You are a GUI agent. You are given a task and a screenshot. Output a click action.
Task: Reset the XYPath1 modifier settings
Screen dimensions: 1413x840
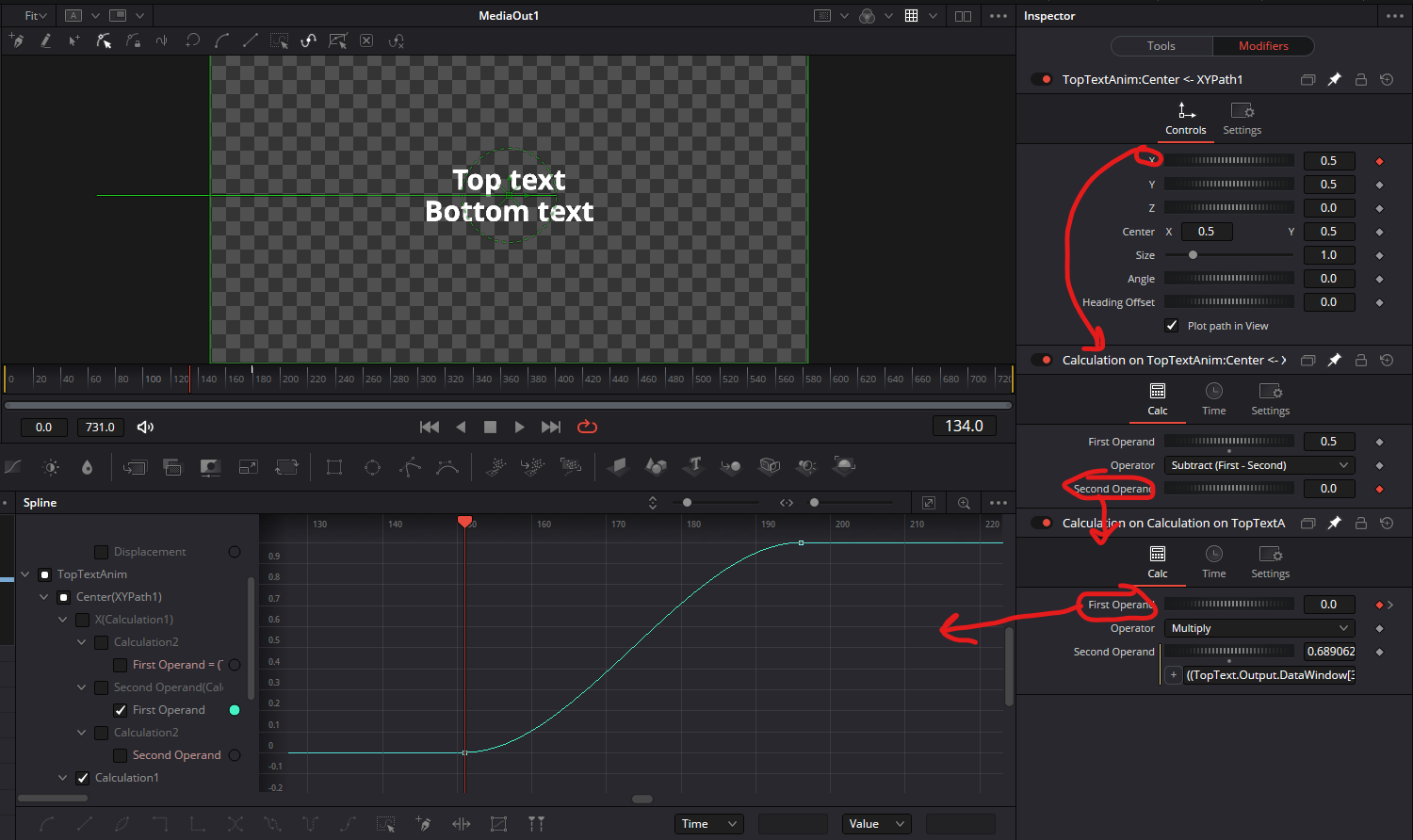1387,80
